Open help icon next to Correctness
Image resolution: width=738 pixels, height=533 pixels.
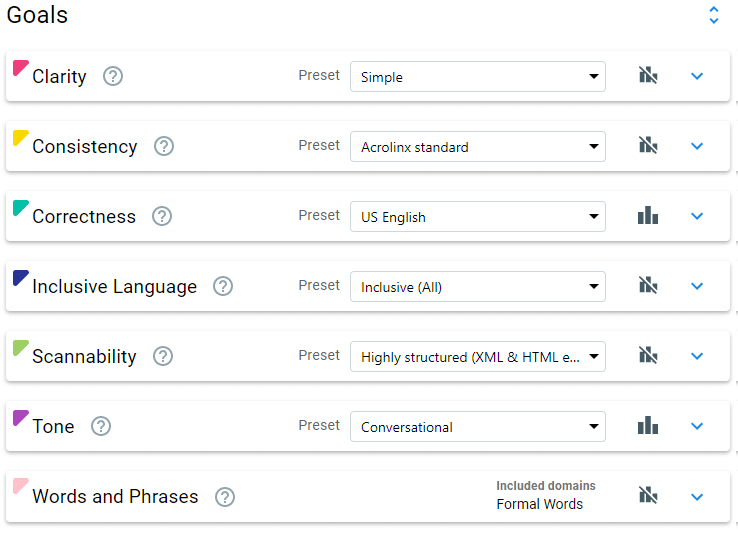162,216
